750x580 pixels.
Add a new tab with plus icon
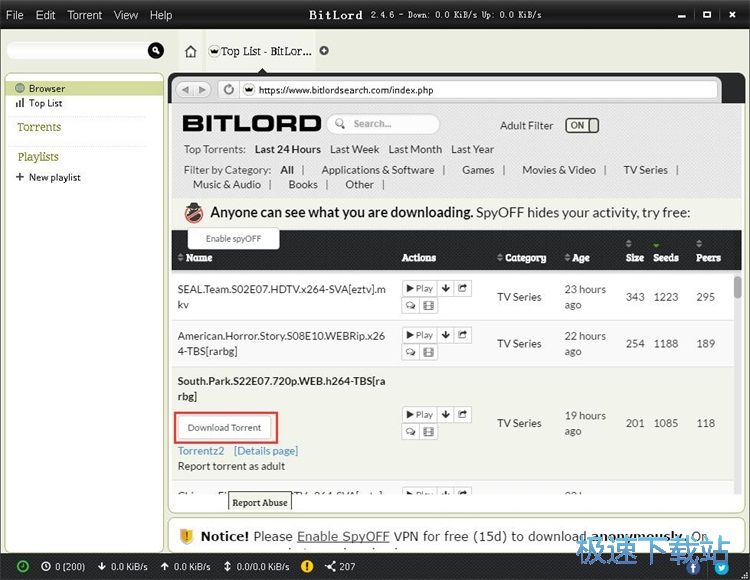point(324,51)
